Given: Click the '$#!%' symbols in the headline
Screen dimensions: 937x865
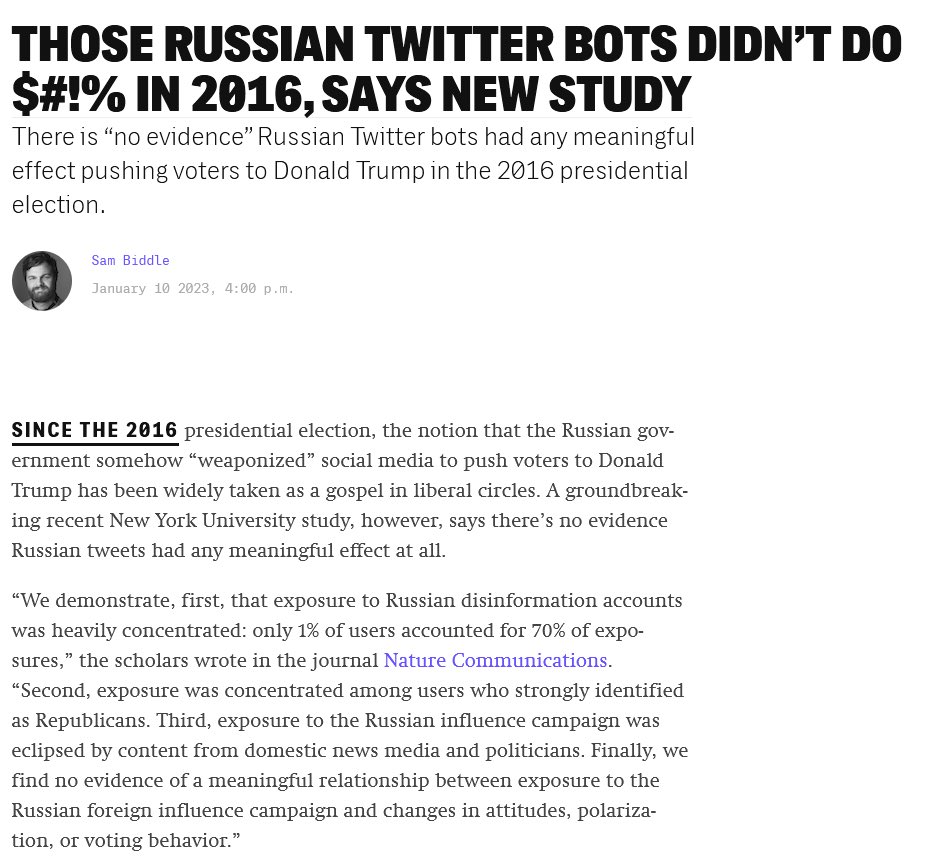Looking at the screenshot, I should pyautogui.click(x=69, y=95).
